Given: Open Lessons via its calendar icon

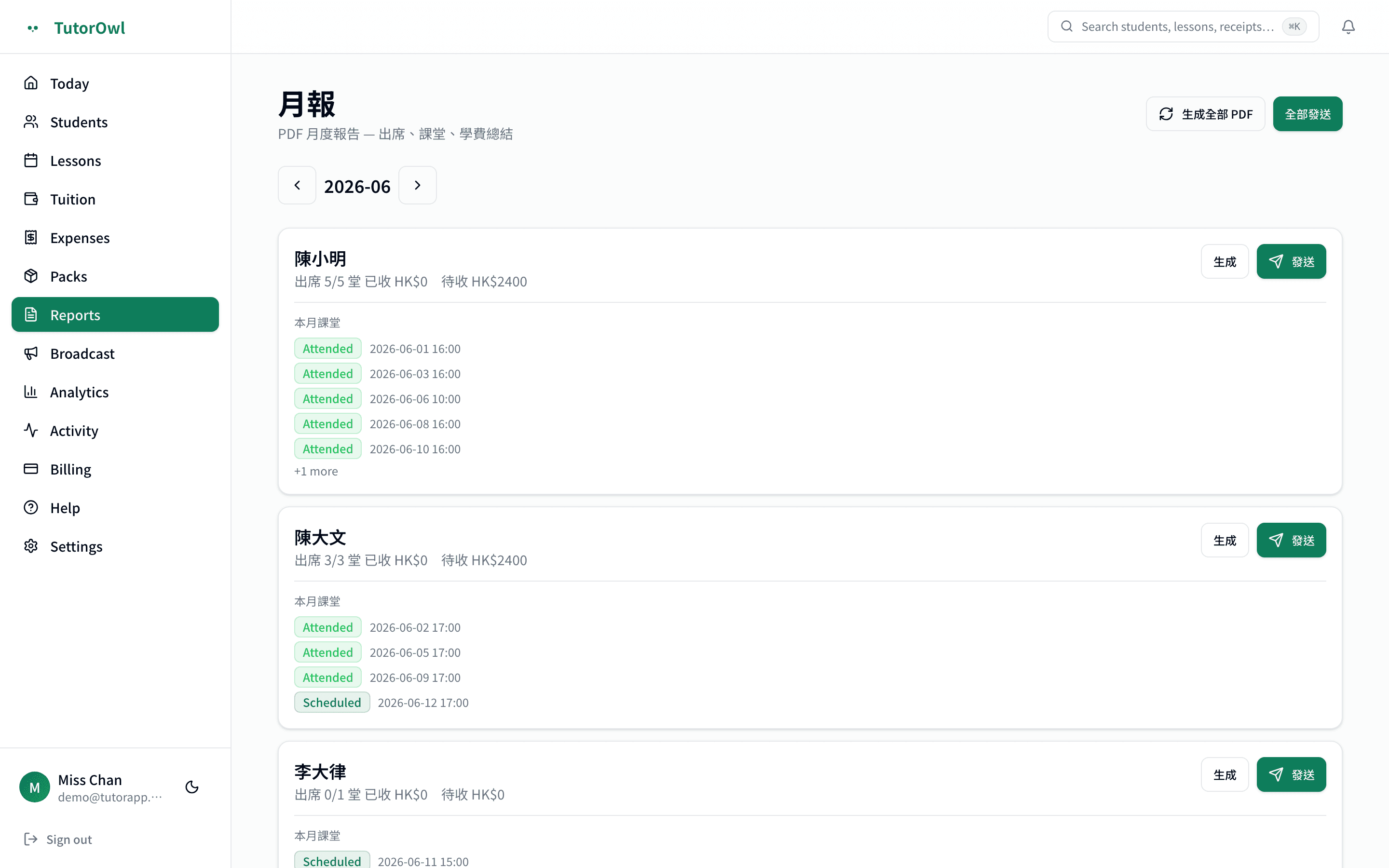Looking at the screenshot, I should pyautogui.click(x=31, y=160).
